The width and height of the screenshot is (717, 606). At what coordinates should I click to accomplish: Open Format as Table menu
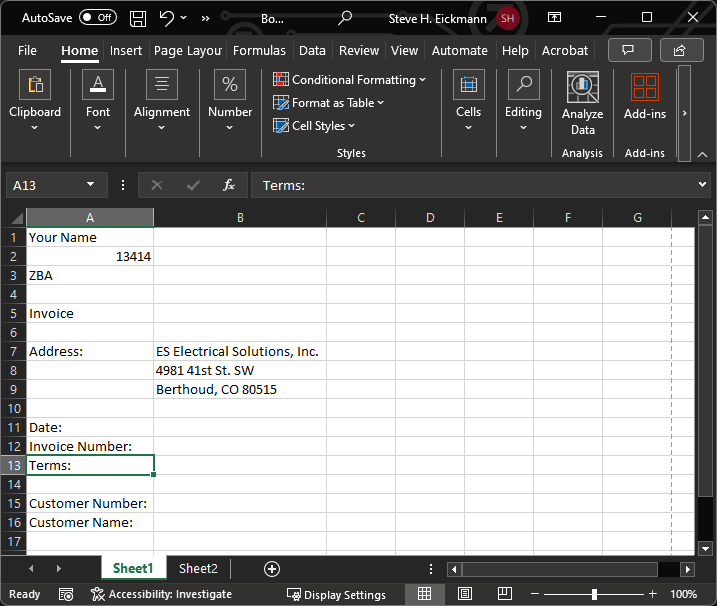pyautogui.click(x=328, y=103)
